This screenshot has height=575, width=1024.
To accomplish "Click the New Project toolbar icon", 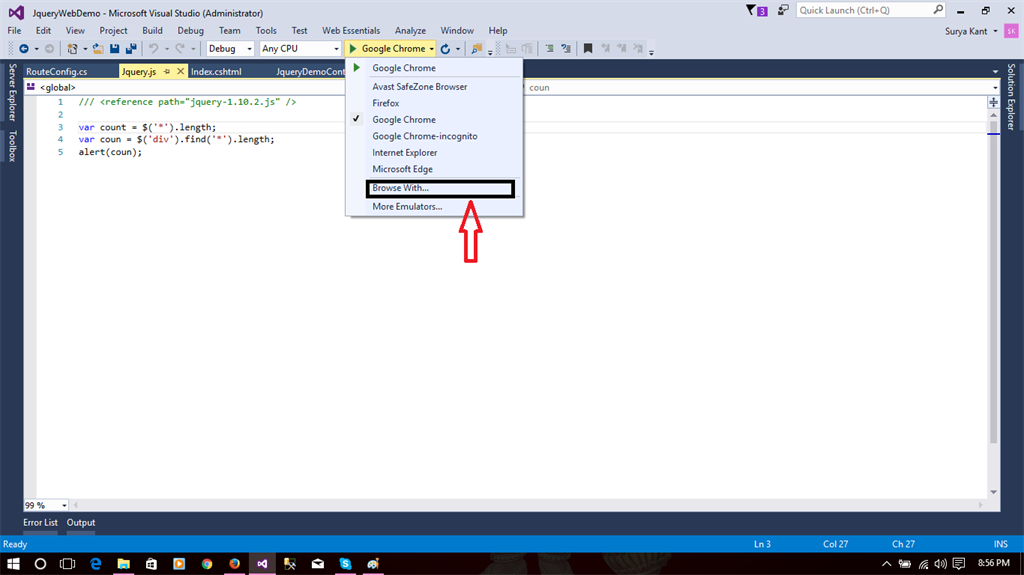I will (x=72, y=48).
